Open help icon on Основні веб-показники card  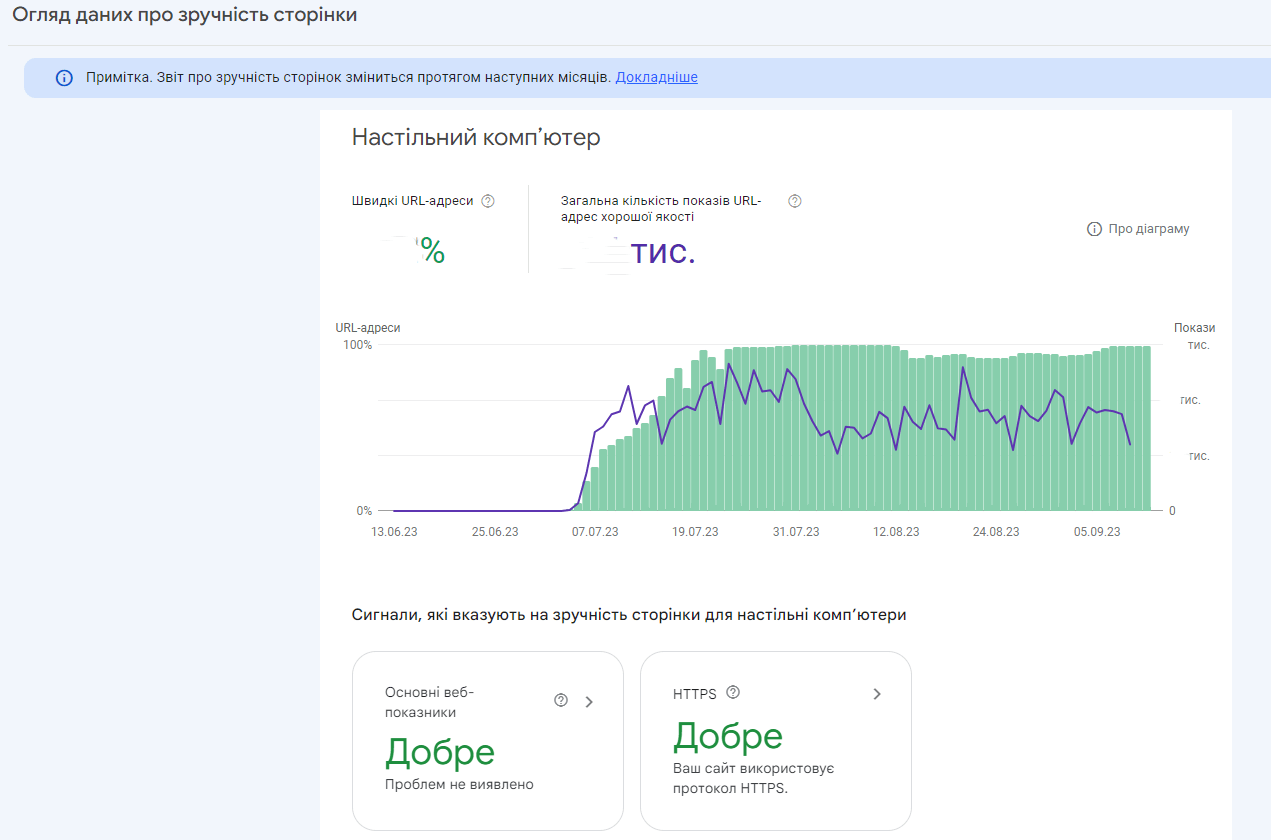561,700
